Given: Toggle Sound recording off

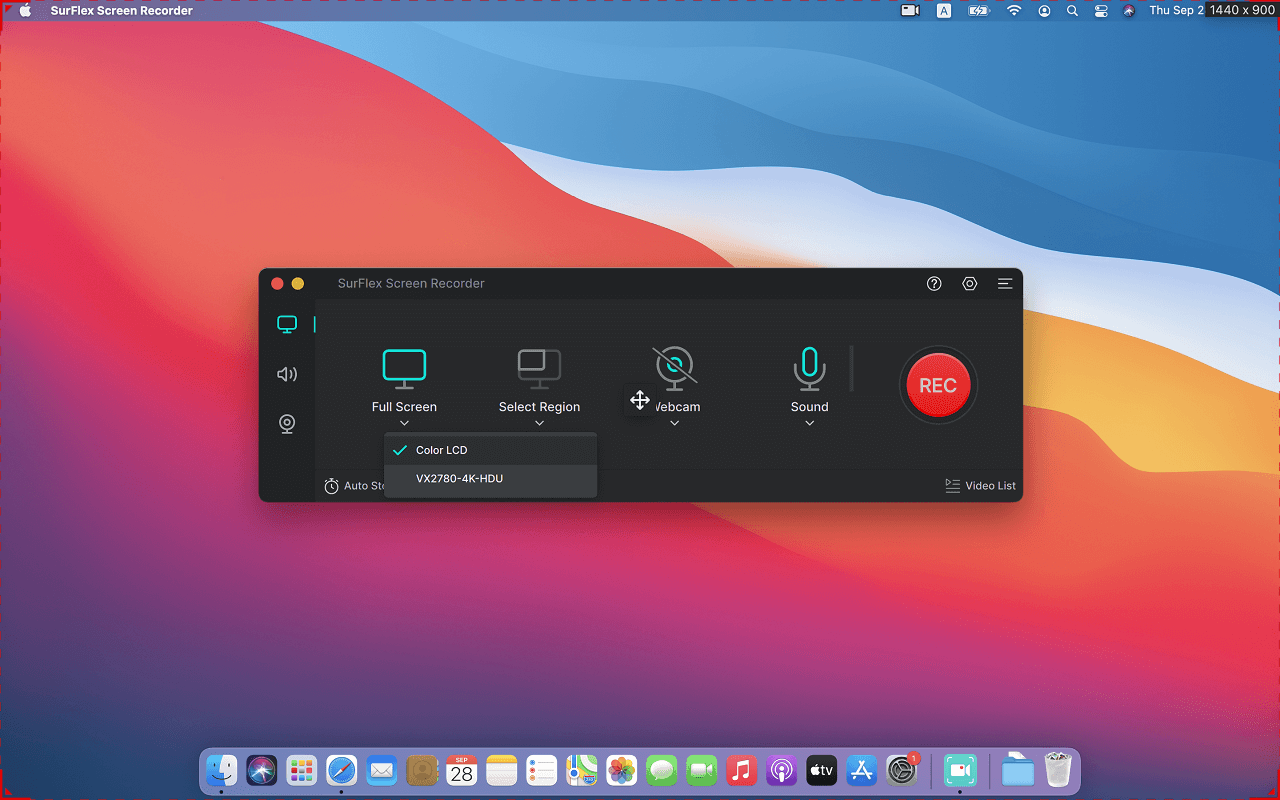Looking at the screenshot, I should 809,367.
